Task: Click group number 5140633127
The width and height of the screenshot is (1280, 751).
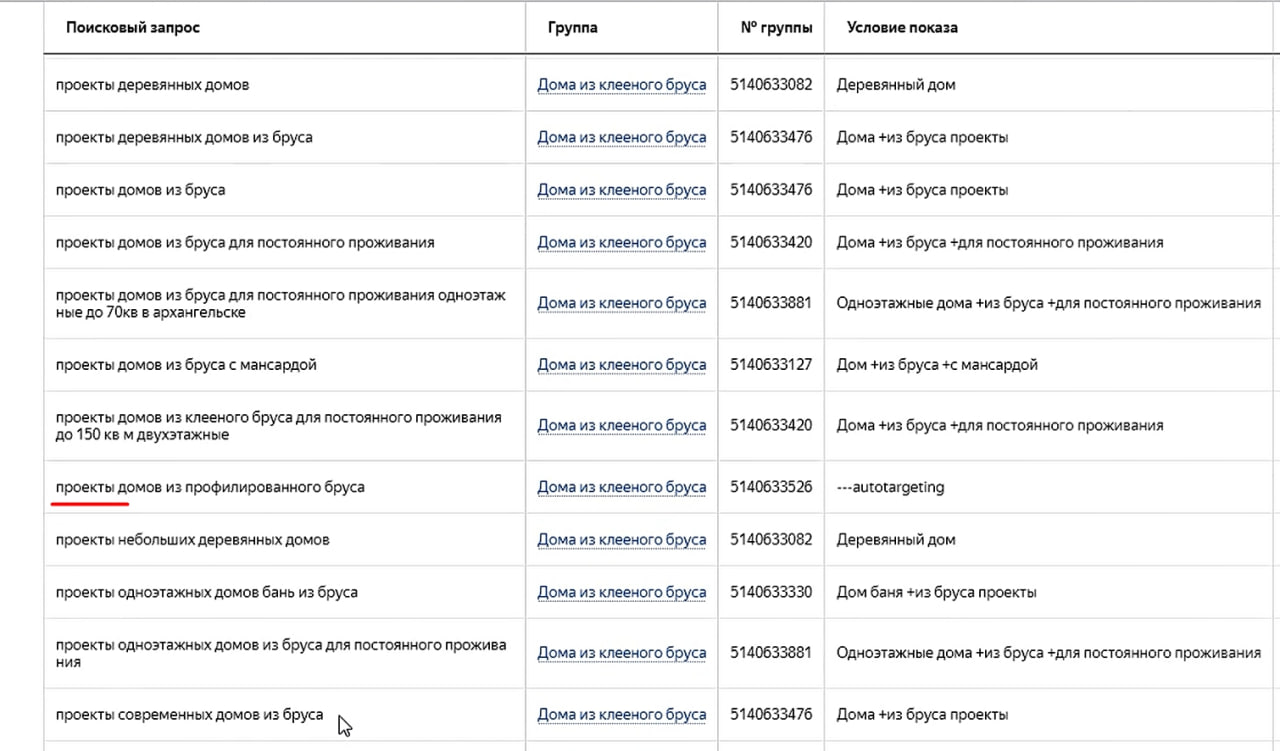Action: click(x=771, y=365)
